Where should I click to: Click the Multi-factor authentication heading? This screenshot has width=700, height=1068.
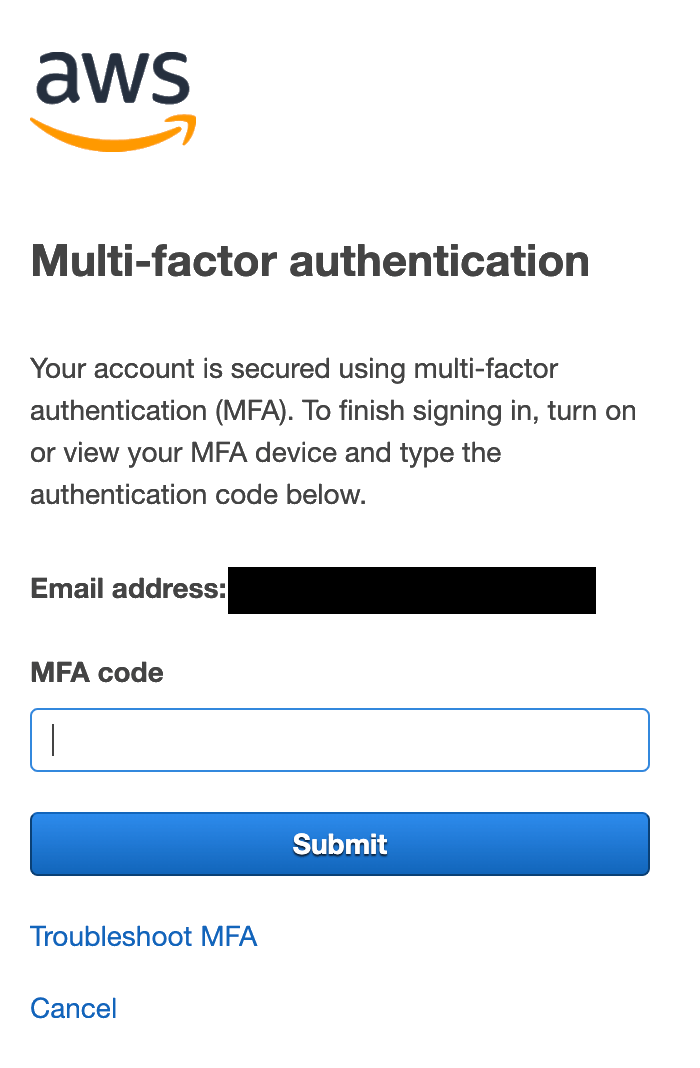tap(310, 262)
